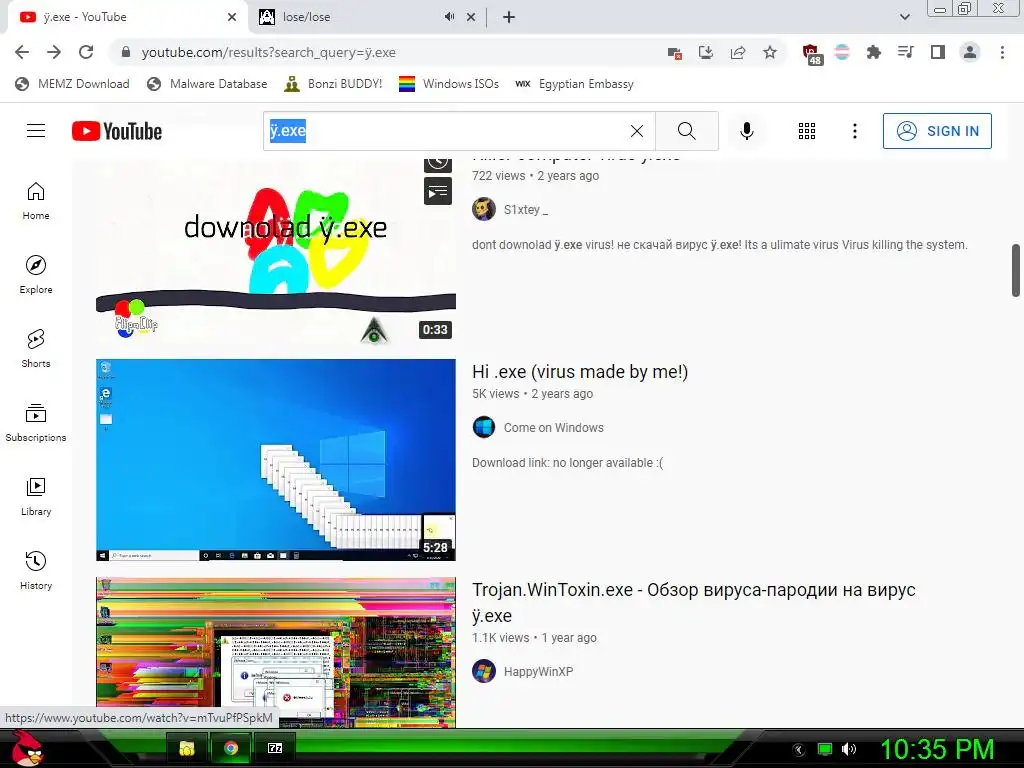This screenshot has width=1024, height=768.
Task: Go to the YouTube logo home
Action: pos(117,131)
